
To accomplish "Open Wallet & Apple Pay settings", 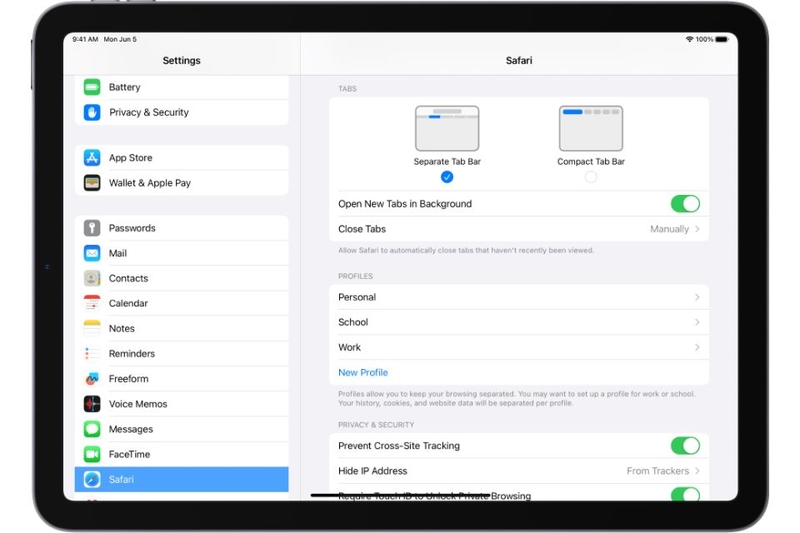I will pos(182,183).
